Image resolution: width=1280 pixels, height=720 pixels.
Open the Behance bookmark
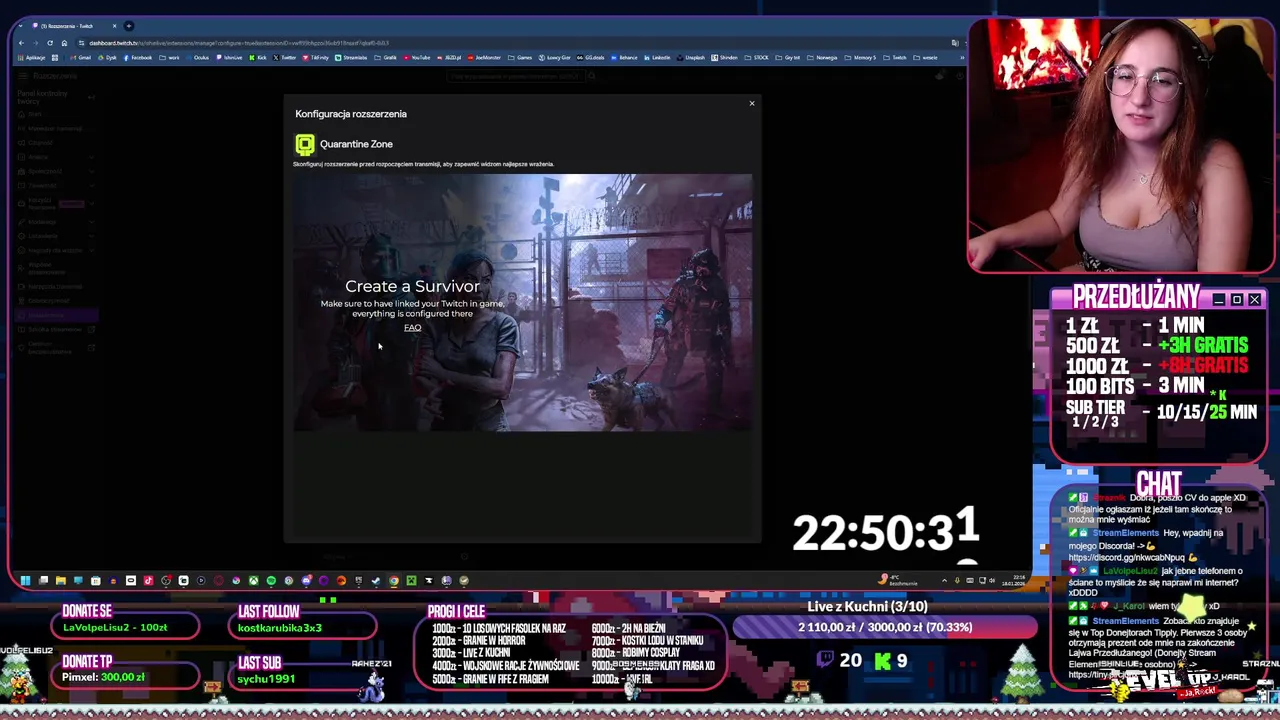click(x=624, y=57)
